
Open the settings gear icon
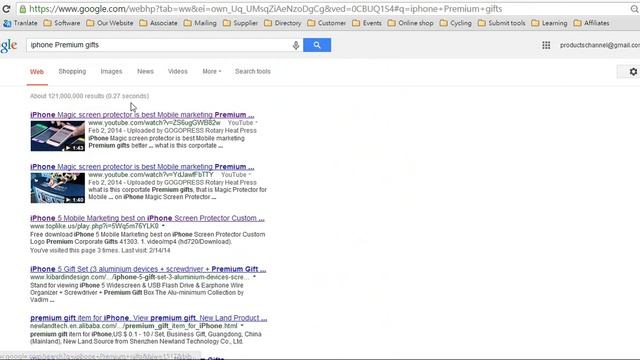633,71
